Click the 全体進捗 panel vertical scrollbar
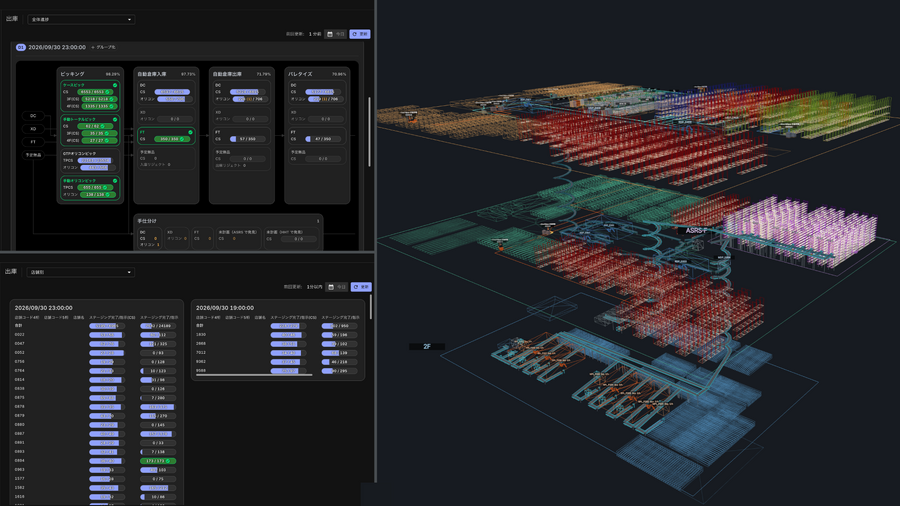900x506 pixels. pos(370,132)
